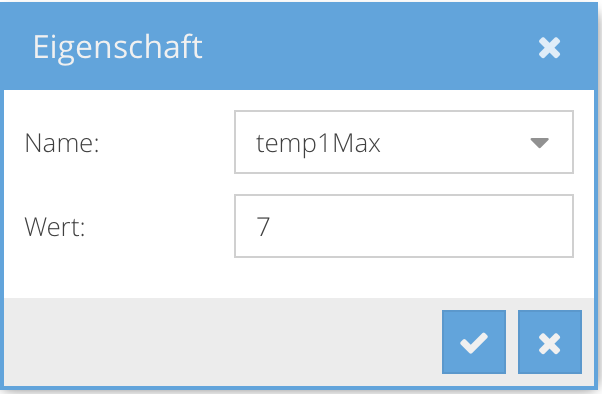The height and width of the screenshot is (394, 602).
Task: Expand the property name list triangle
Action: click(539, 143)
